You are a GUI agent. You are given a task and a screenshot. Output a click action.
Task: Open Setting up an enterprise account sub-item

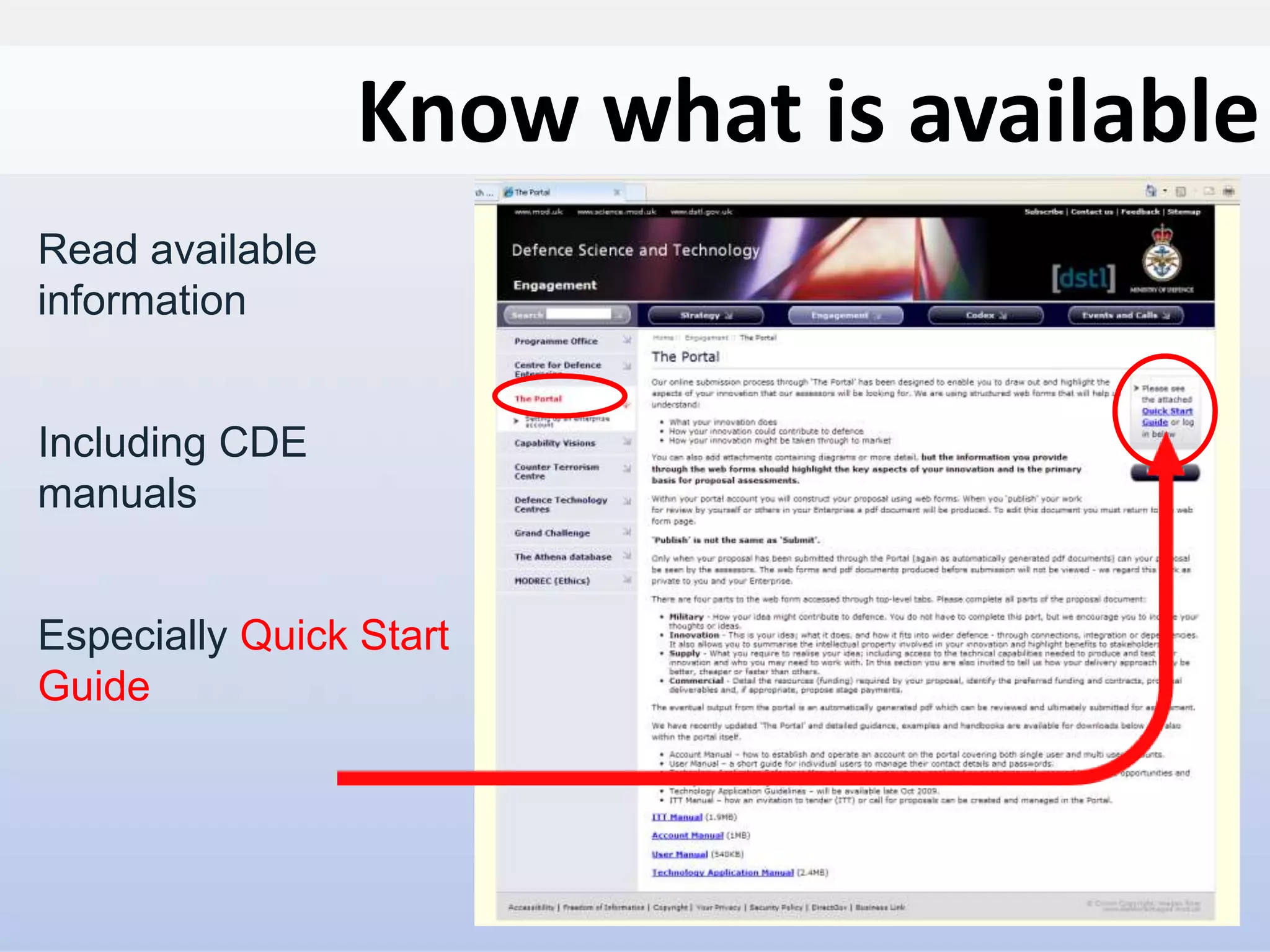[567, 421]
